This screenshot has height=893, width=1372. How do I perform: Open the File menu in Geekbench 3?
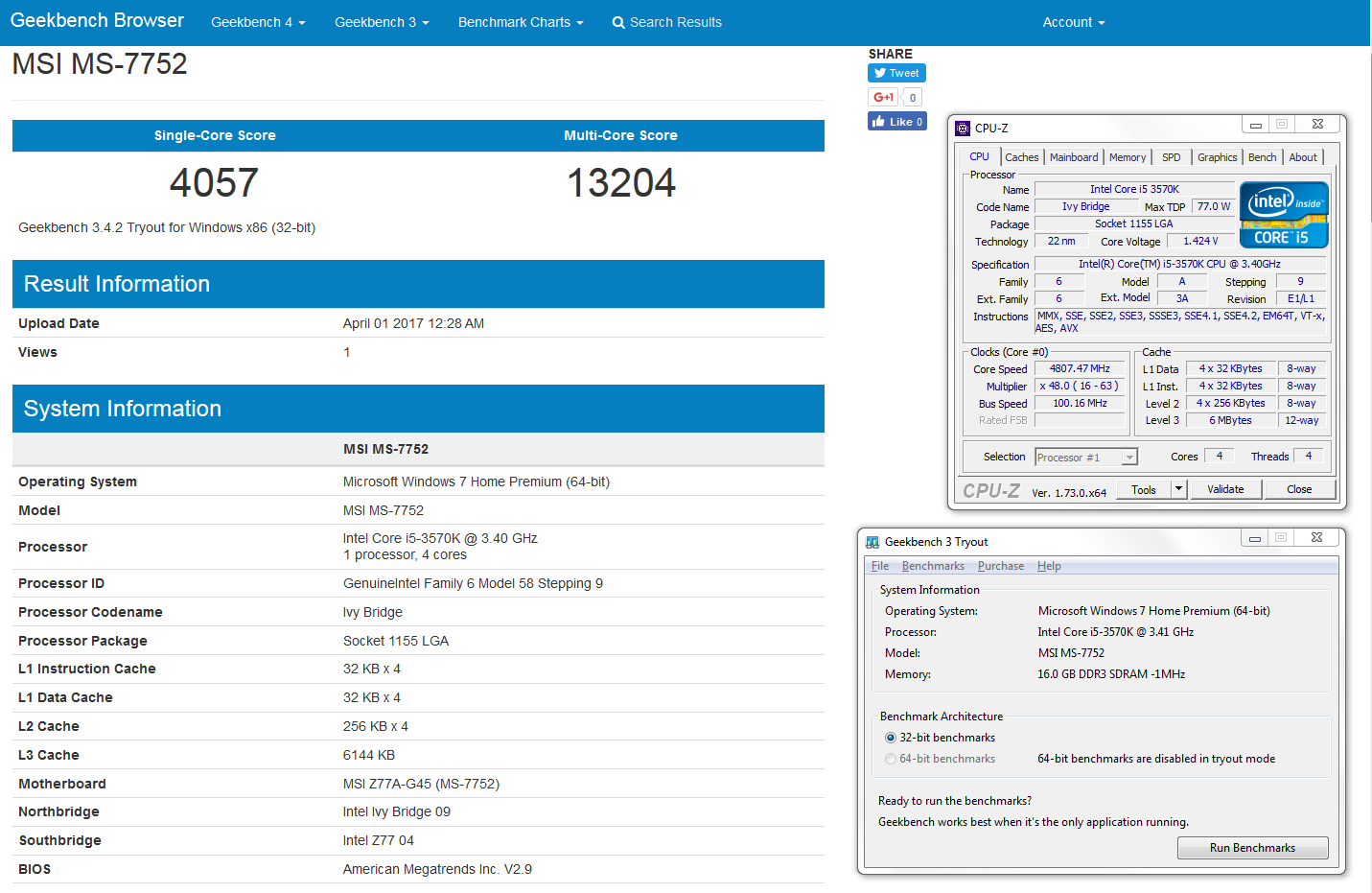point(880,566)
